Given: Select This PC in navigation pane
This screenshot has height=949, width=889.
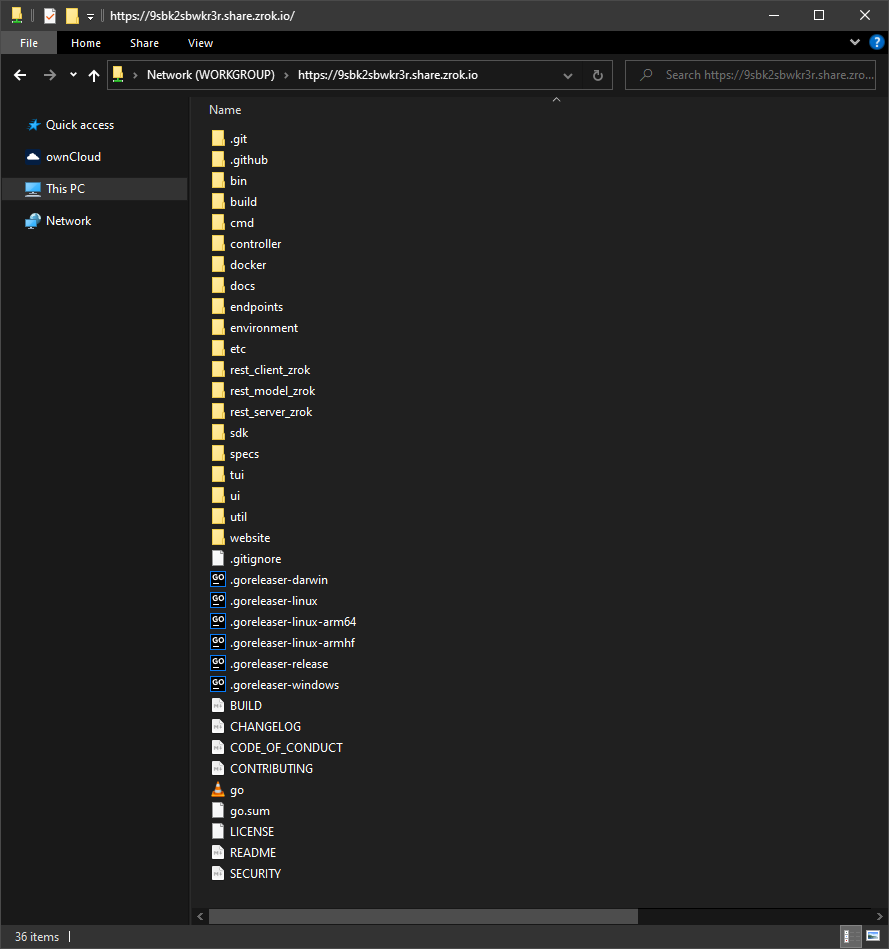Looking at the screenshot, I should (x=95, y=189).
